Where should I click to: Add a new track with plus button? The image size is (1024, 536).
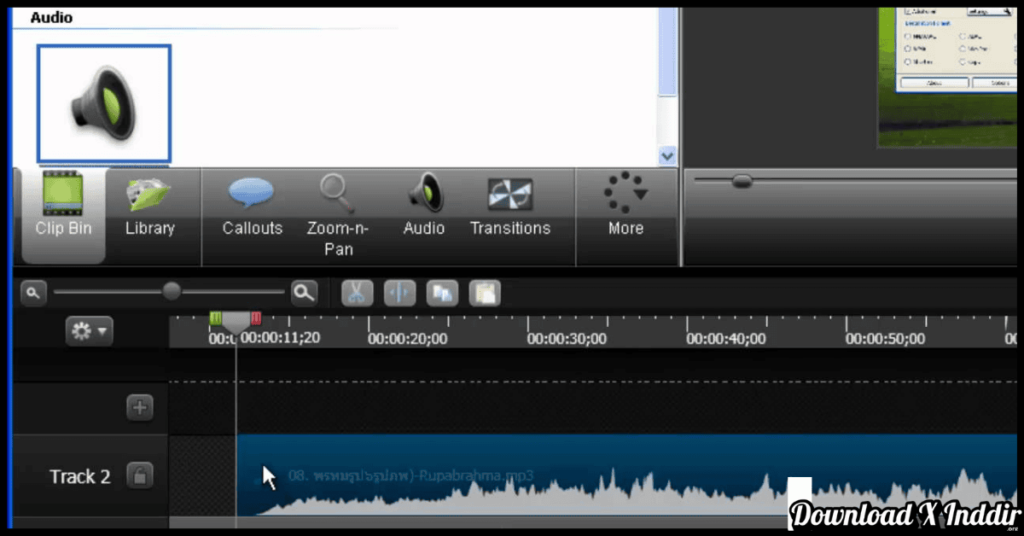coord(140,407)
